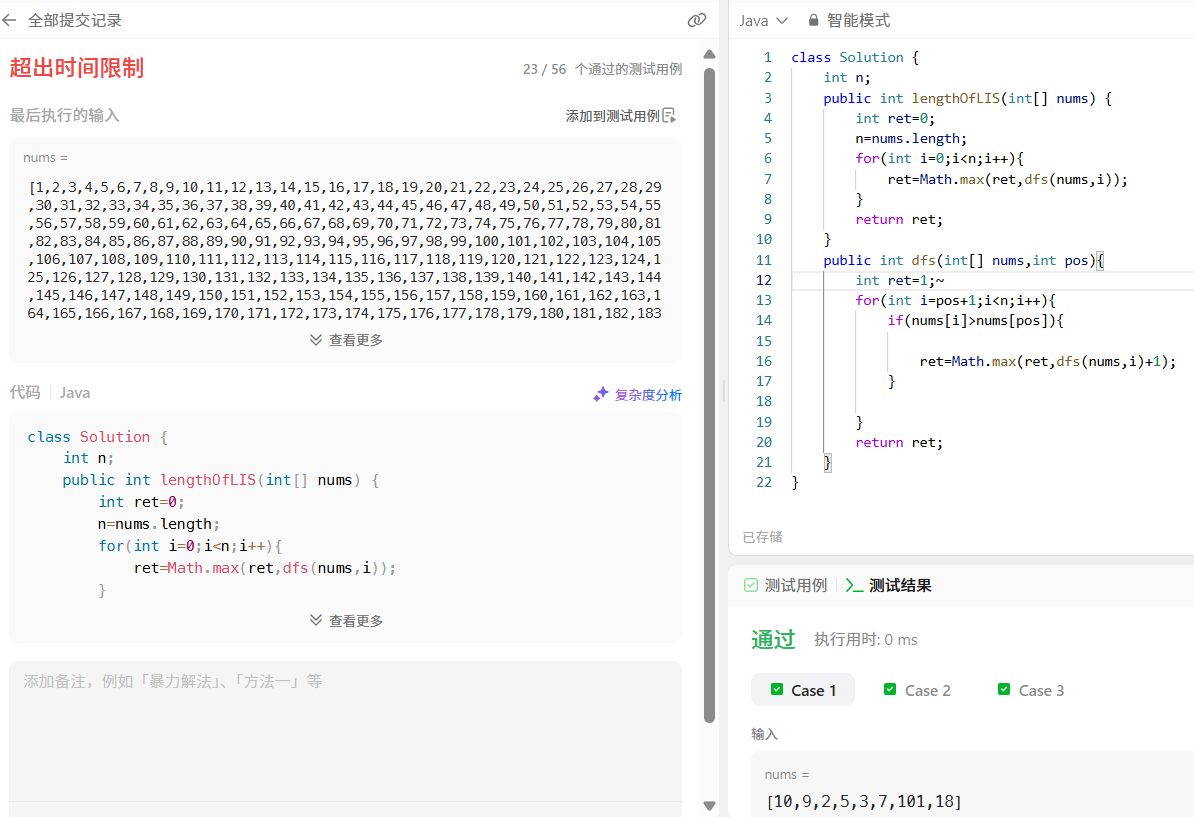Click '执行用时: 0 ms' text
1194x817 pixels.
click(x=866, y=640)
